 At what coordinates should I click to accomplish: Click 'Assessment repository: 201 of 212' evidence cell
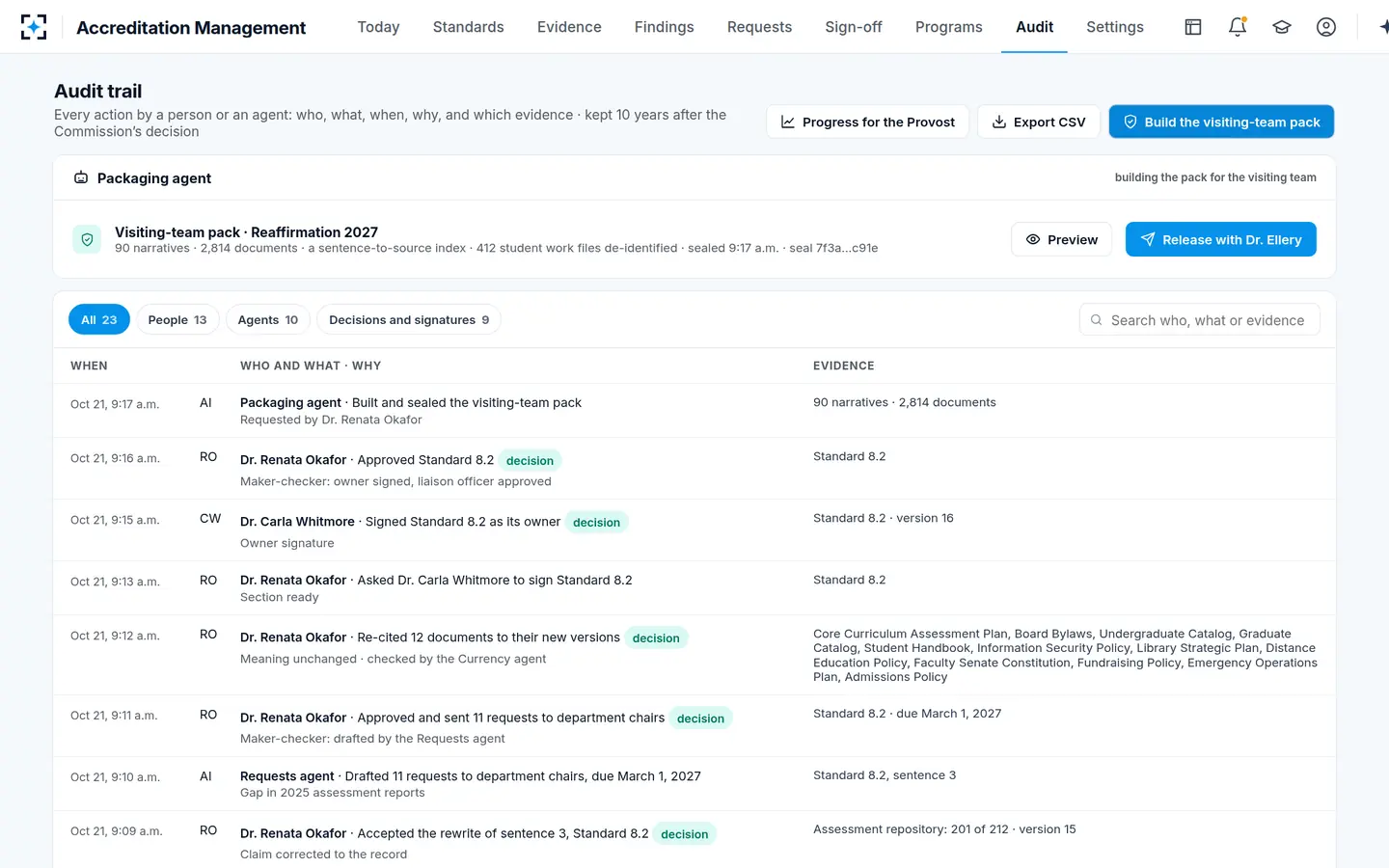[944, 829]
